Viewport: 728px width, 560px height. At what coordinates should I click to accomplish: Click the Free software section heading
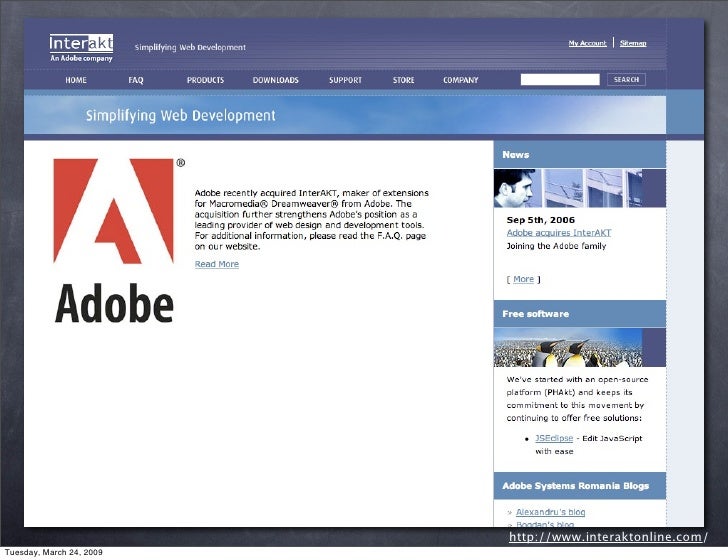tap(535, 314)
